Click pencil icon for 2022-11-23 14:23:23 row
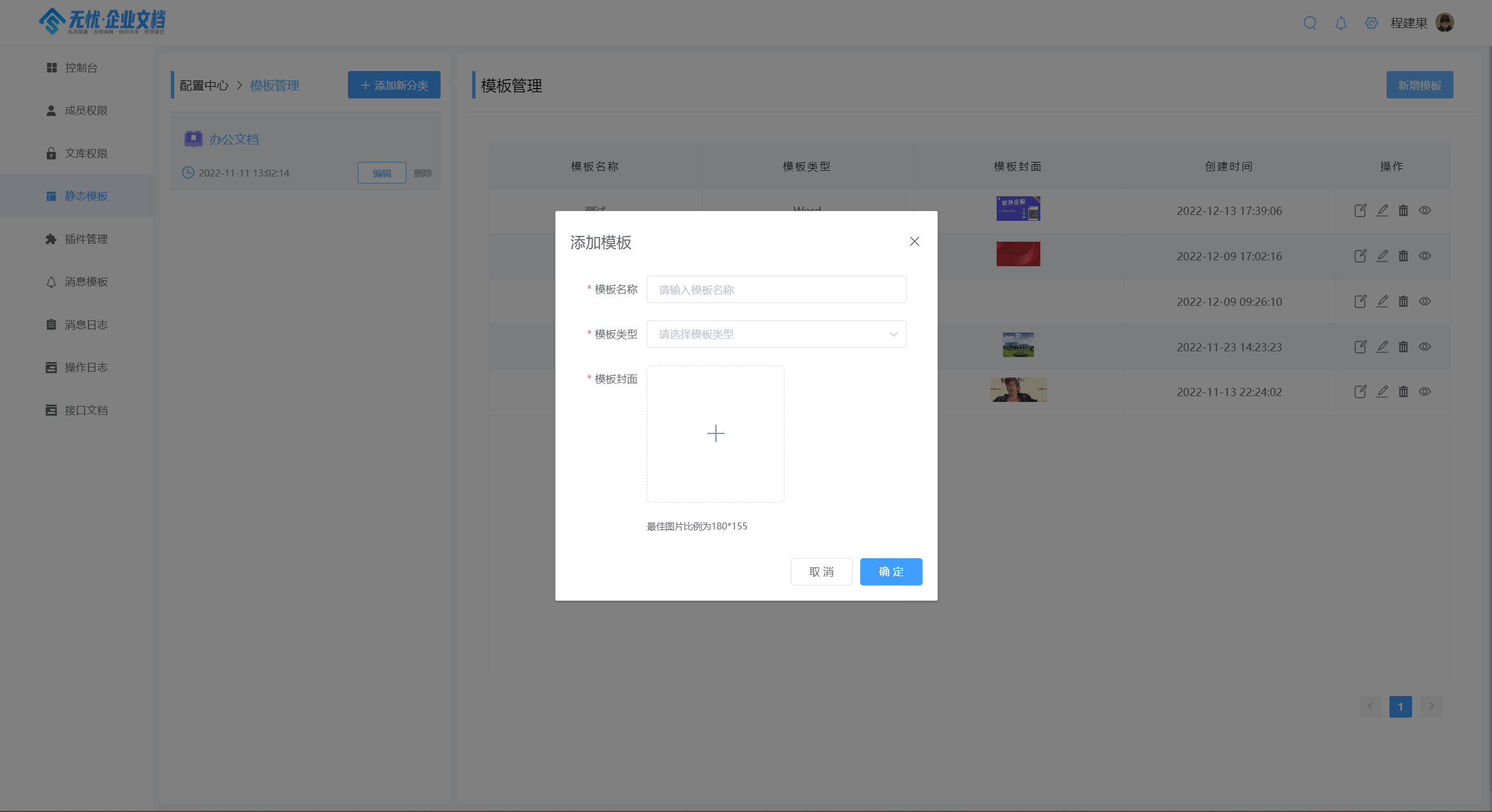The height and width of the screenshot is (812, 1492). click(x=1382, y=347)
